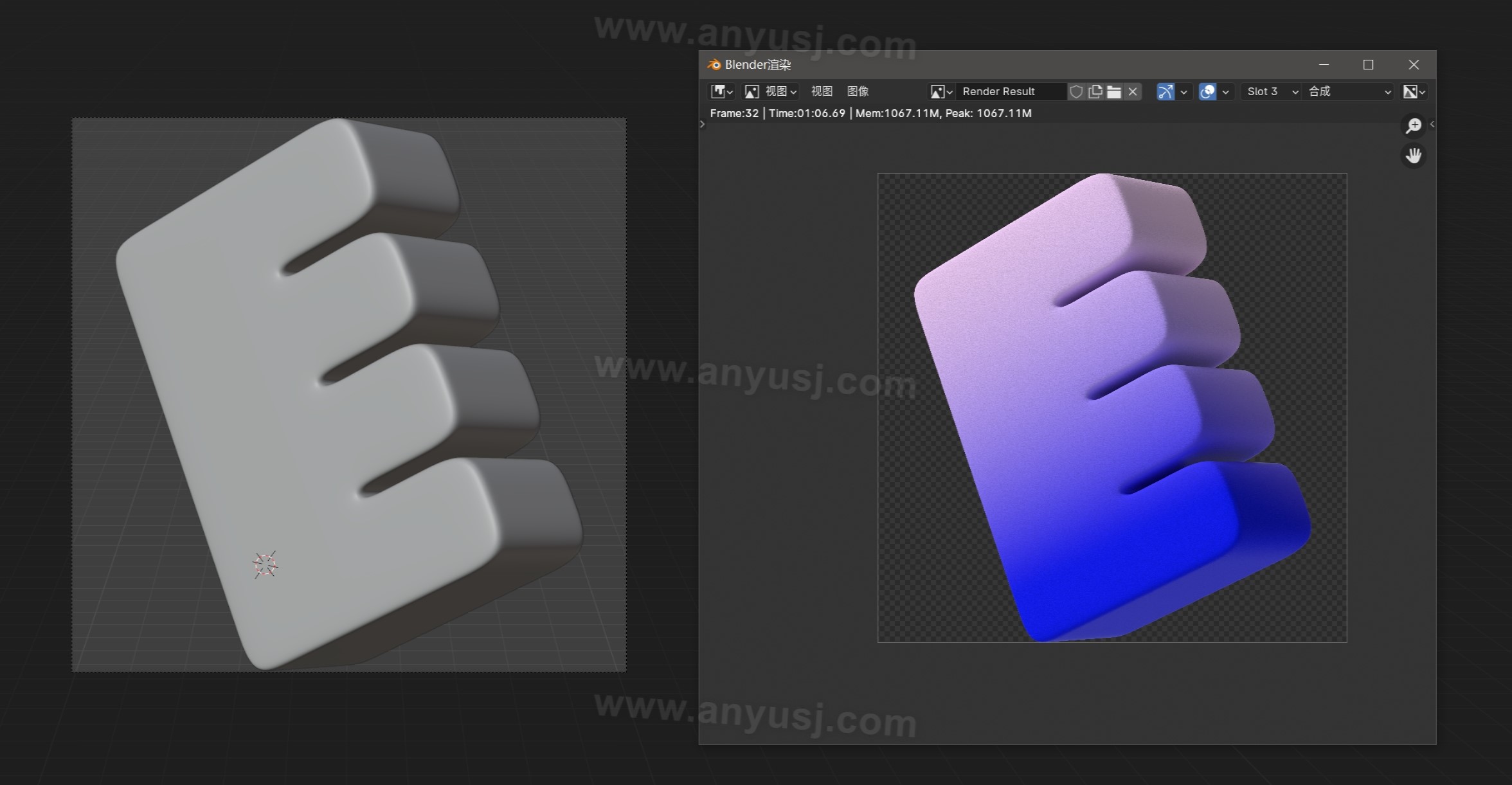
Task: Toggle the gizmo display button
Action: point(1165,92)
